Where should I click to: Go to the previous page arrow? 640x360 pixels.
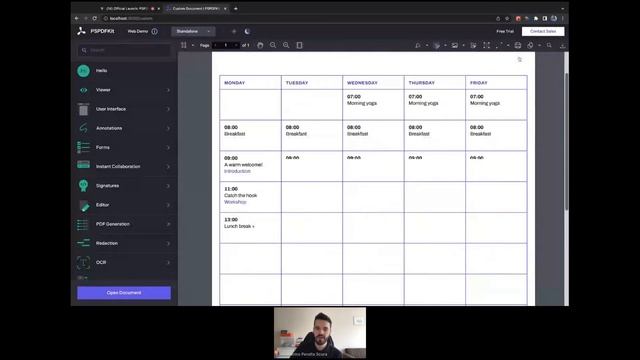(215, 45)
